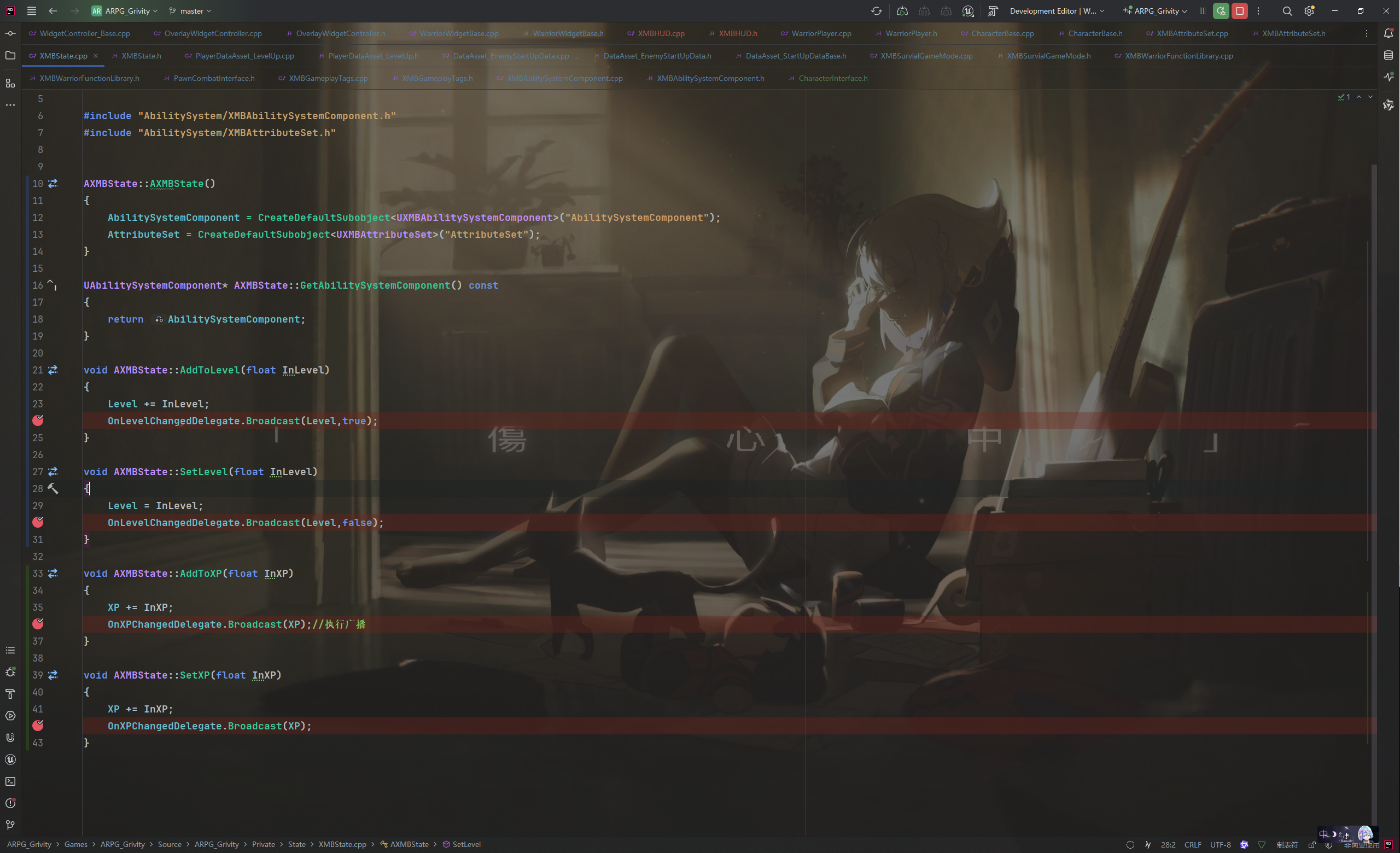Toggle file read-only lock in status bar
Viewport: 1400px width, 853px height.
[1311, 844]
